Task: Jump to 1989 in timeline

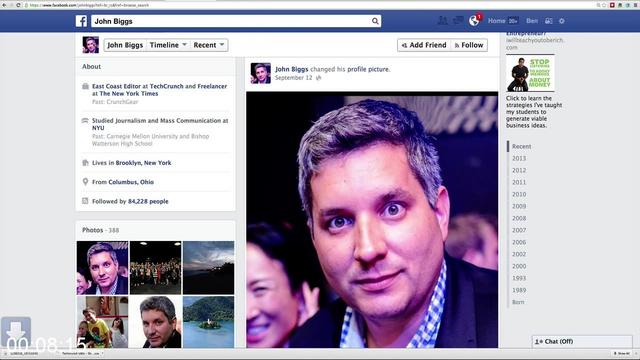Action: (x=519, y=290)
